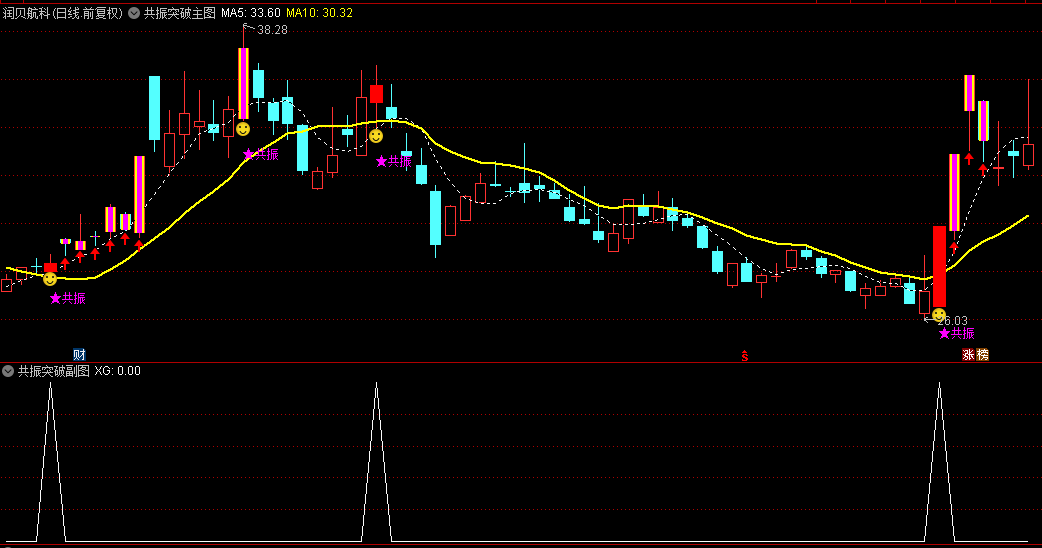Click the smiley under the 38.28 peak candle
This screenshot has width=1042, height=548.
[243, 129]
